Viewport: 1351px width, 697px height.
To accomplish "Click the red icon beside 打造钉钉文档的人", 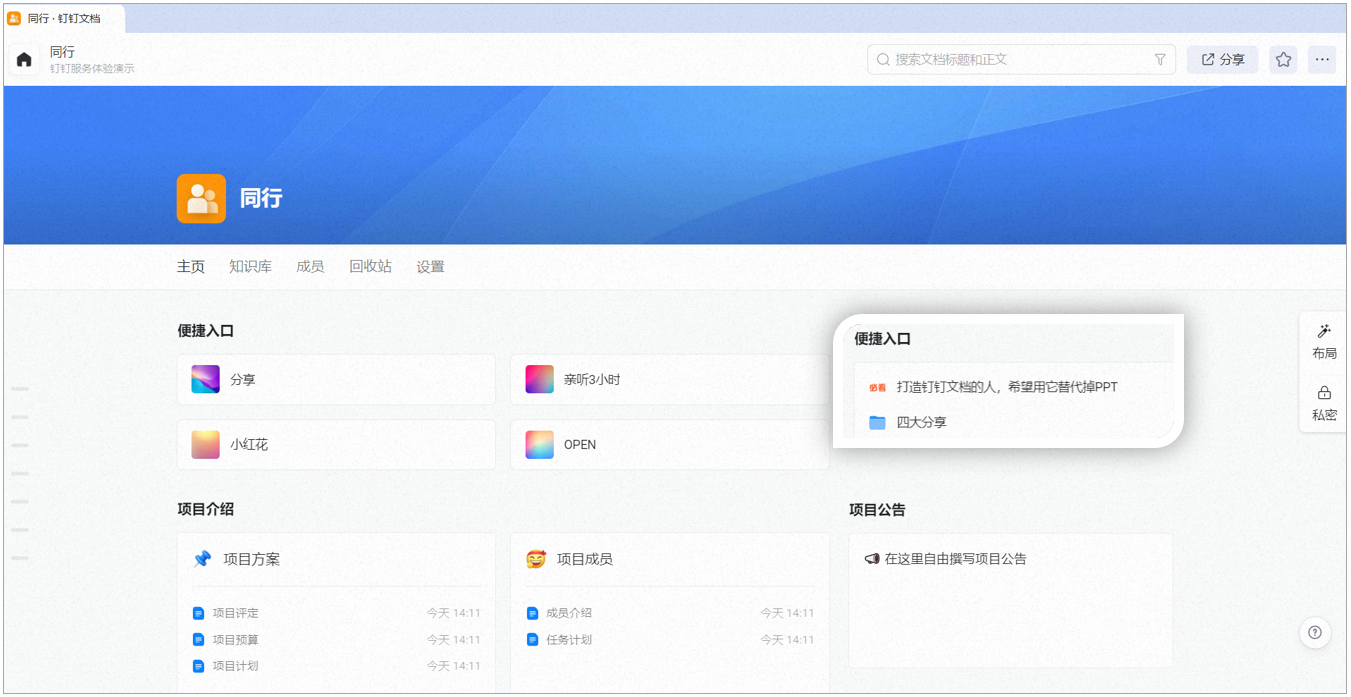I will click(x=877, y=387).
